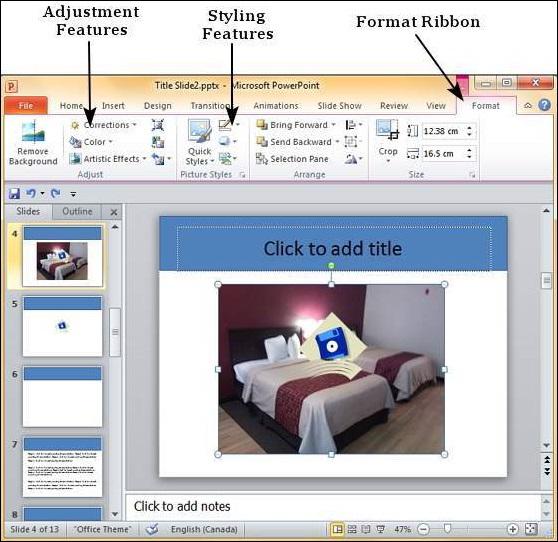Click the Compress Pictures icon
The height and width of the screenshot is (542, 558).
158,125
